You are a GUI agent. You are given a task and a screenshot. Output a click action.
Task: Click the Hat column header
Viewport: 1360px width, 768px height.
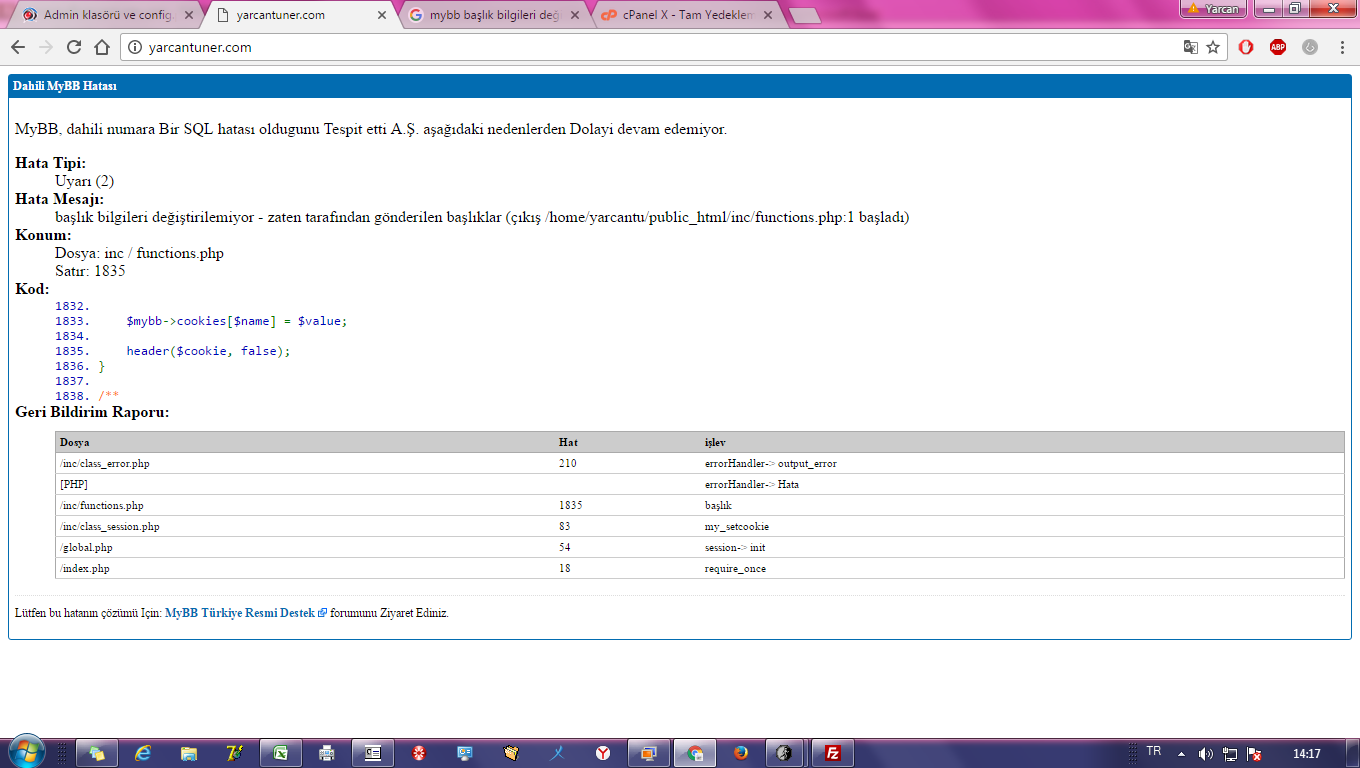point(628,442)
